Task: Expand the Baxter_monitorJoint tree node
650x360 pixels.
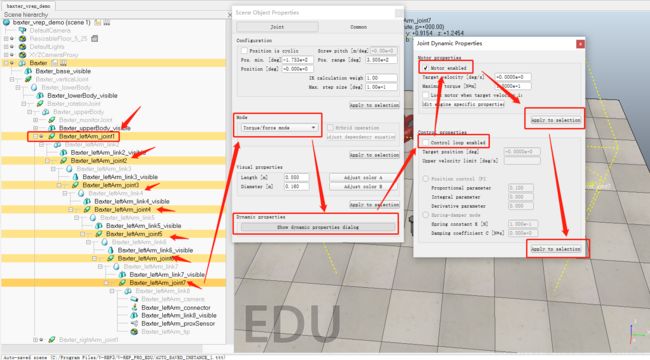Action: click(36, 120)
